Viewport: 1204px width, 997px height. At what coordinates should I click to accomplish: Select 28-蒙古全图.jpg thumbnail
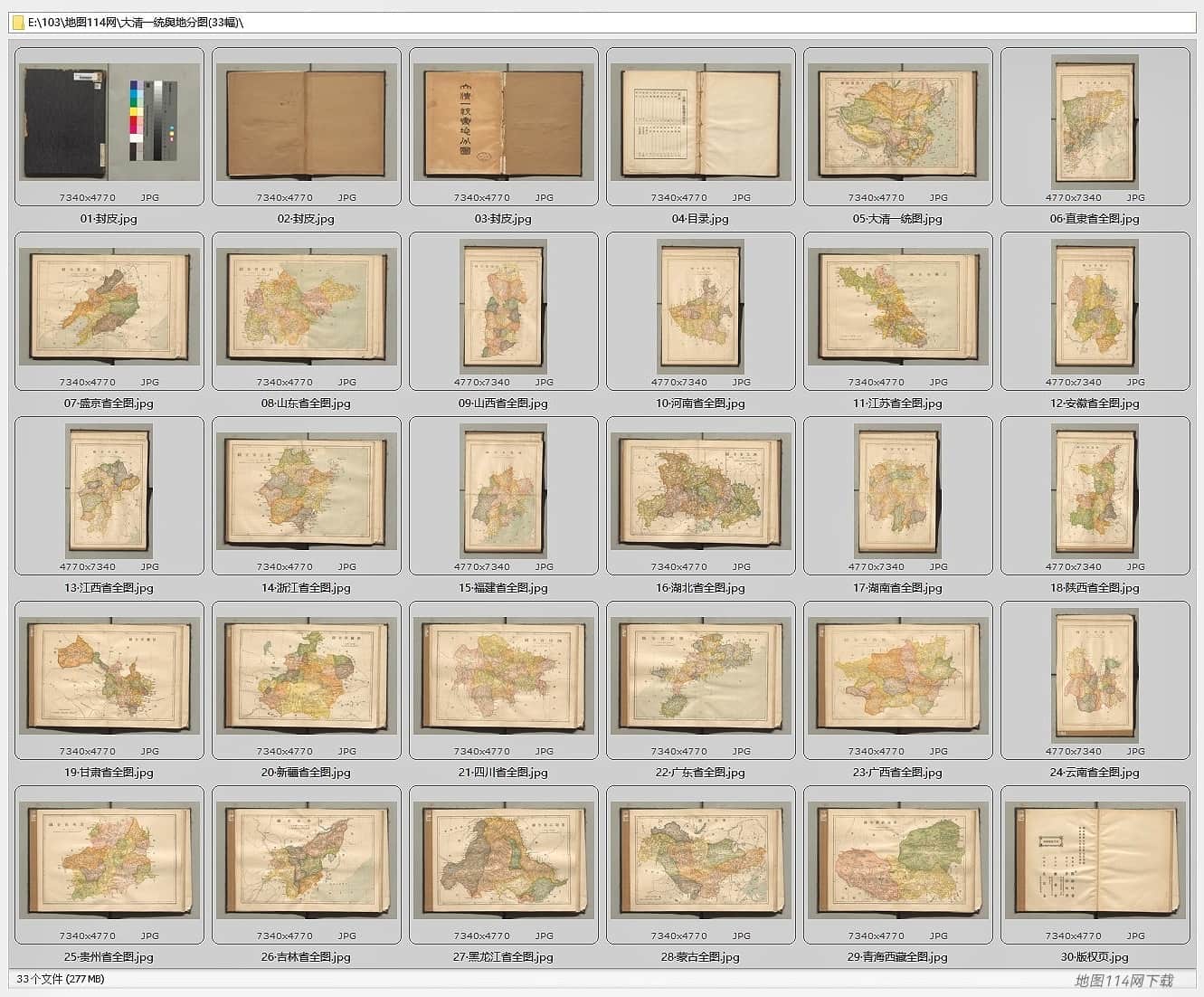(x=701, y=865)
